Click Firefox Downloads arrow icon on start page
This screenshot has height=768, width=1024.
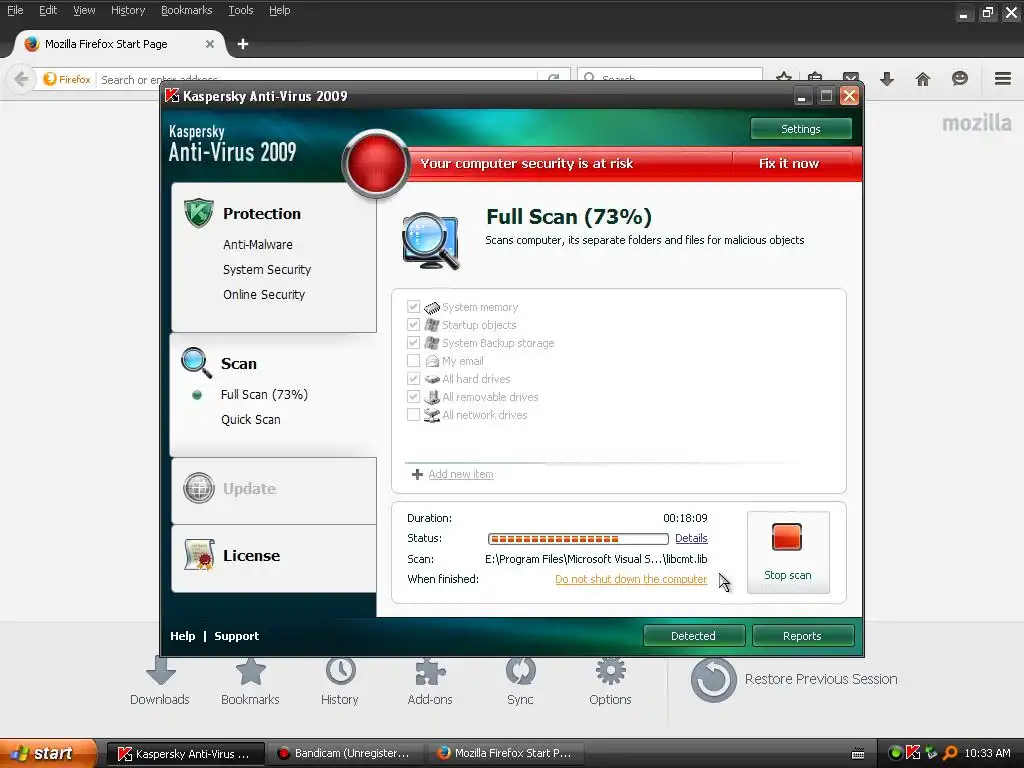pyautogui.click(x=161, y=671)
